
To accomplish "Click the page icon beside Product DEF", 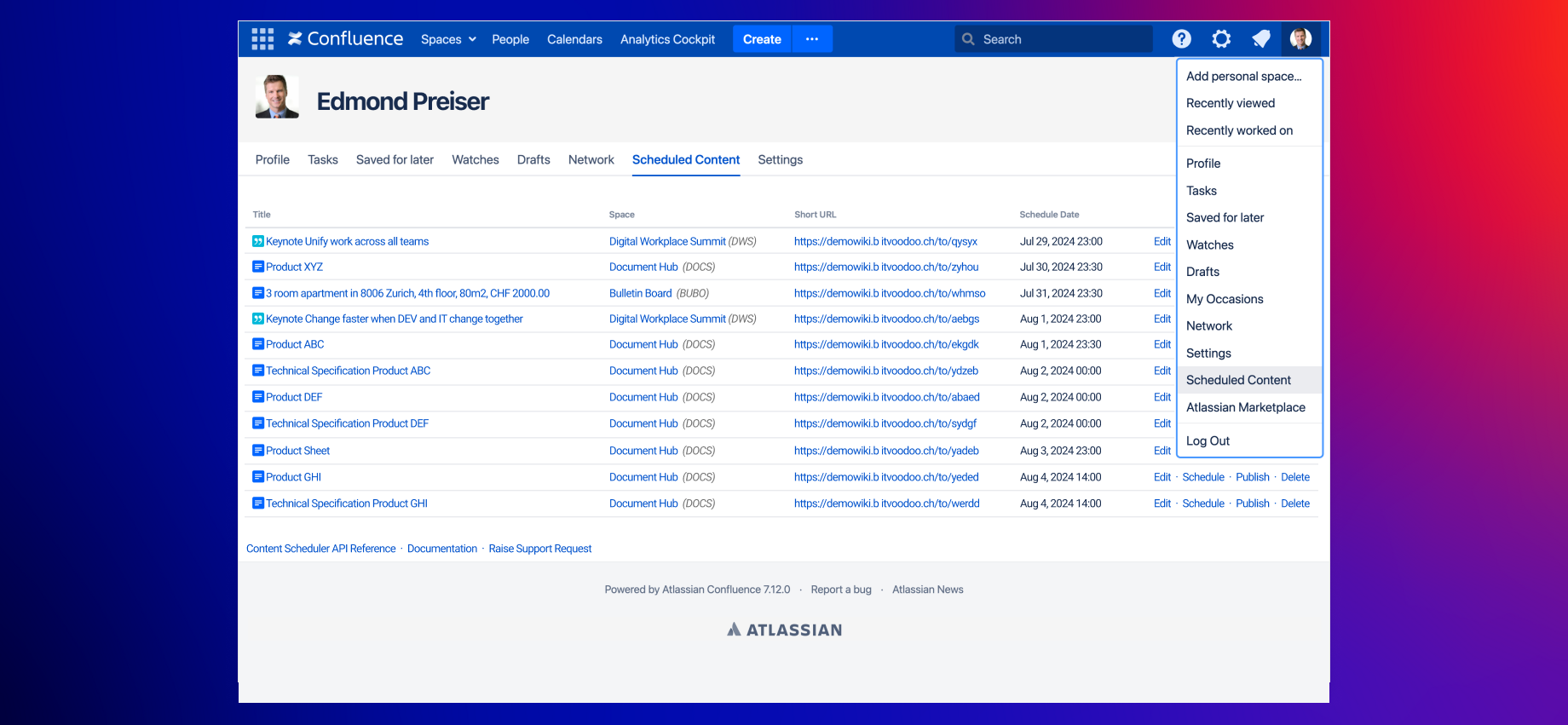I will (x=258, y=397).
